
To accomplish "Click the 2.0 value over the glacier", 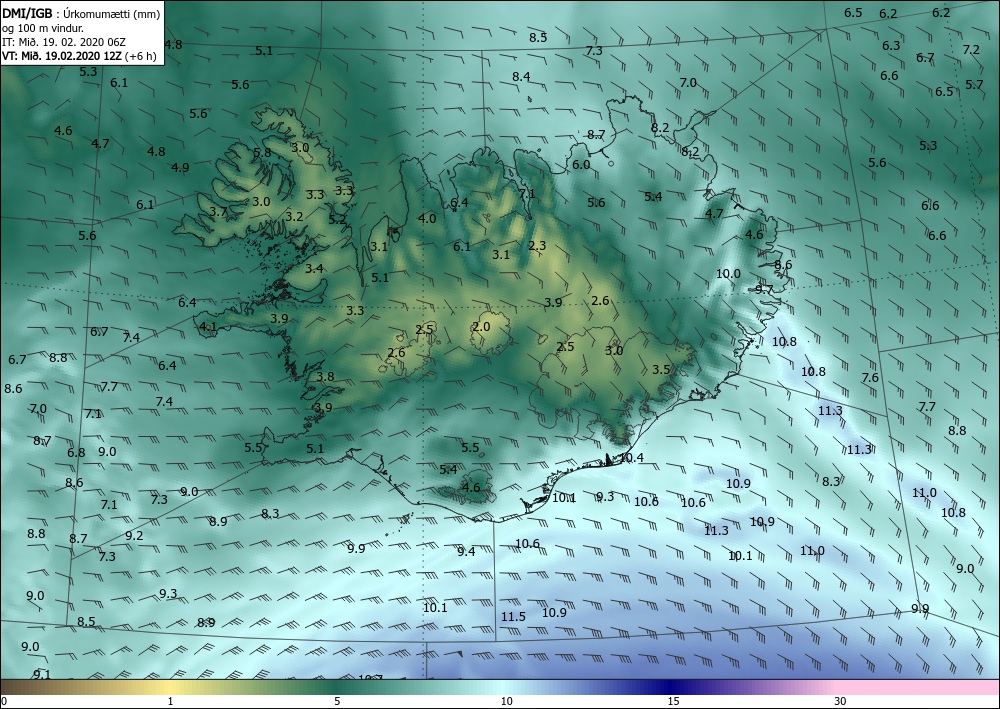I will tap(481, 326).
